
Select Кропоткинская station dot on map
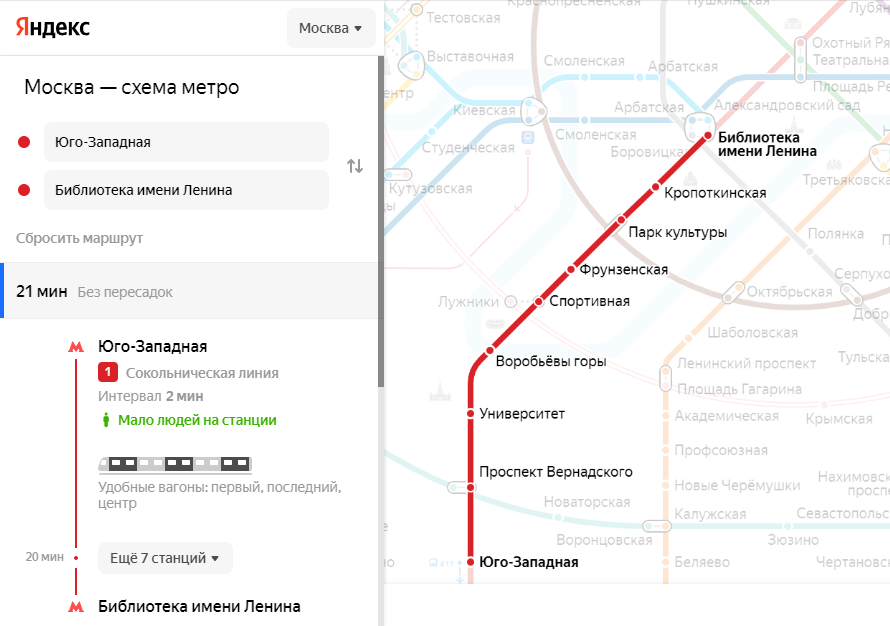click(x=656, y=187)
